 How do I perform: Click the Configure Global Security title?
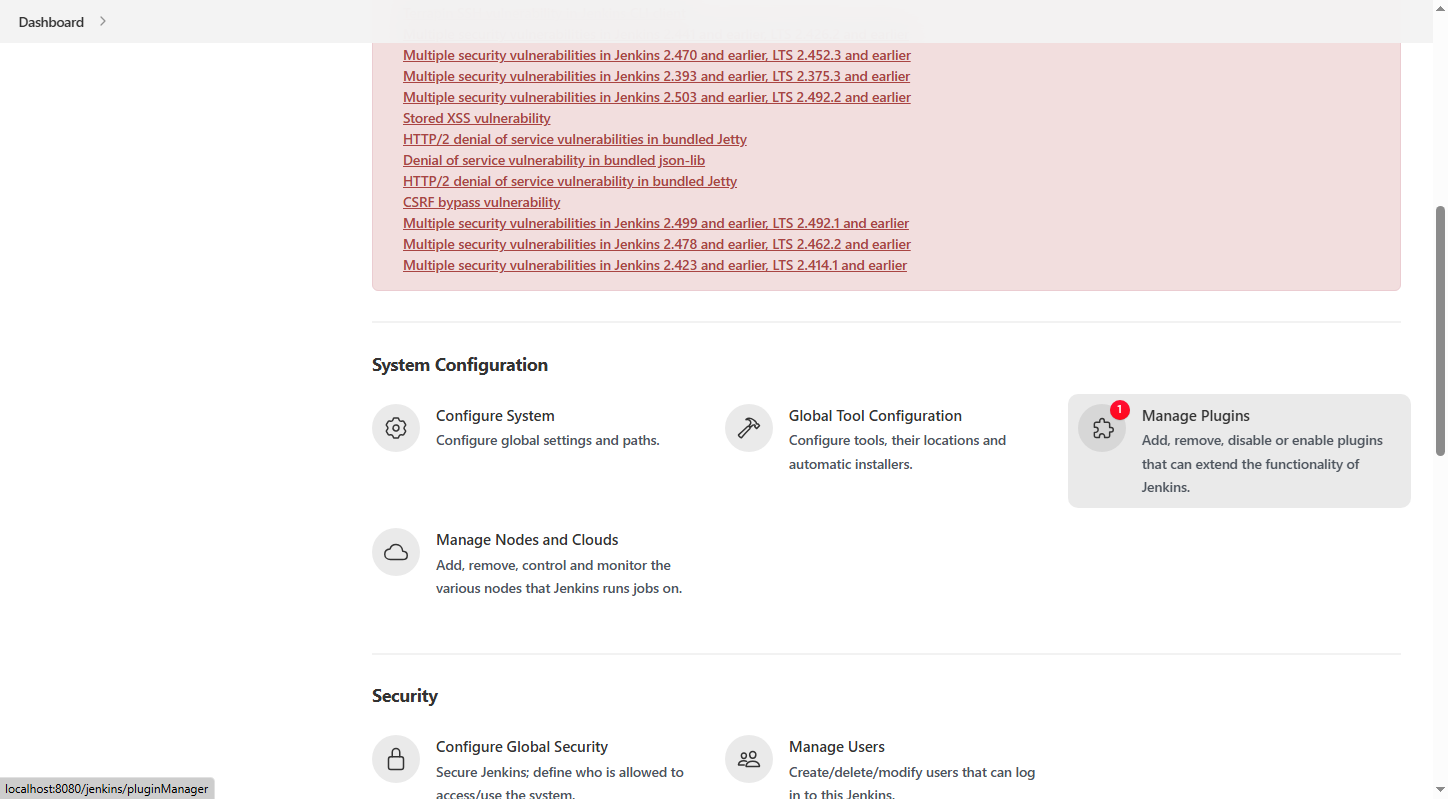(522, 747)
